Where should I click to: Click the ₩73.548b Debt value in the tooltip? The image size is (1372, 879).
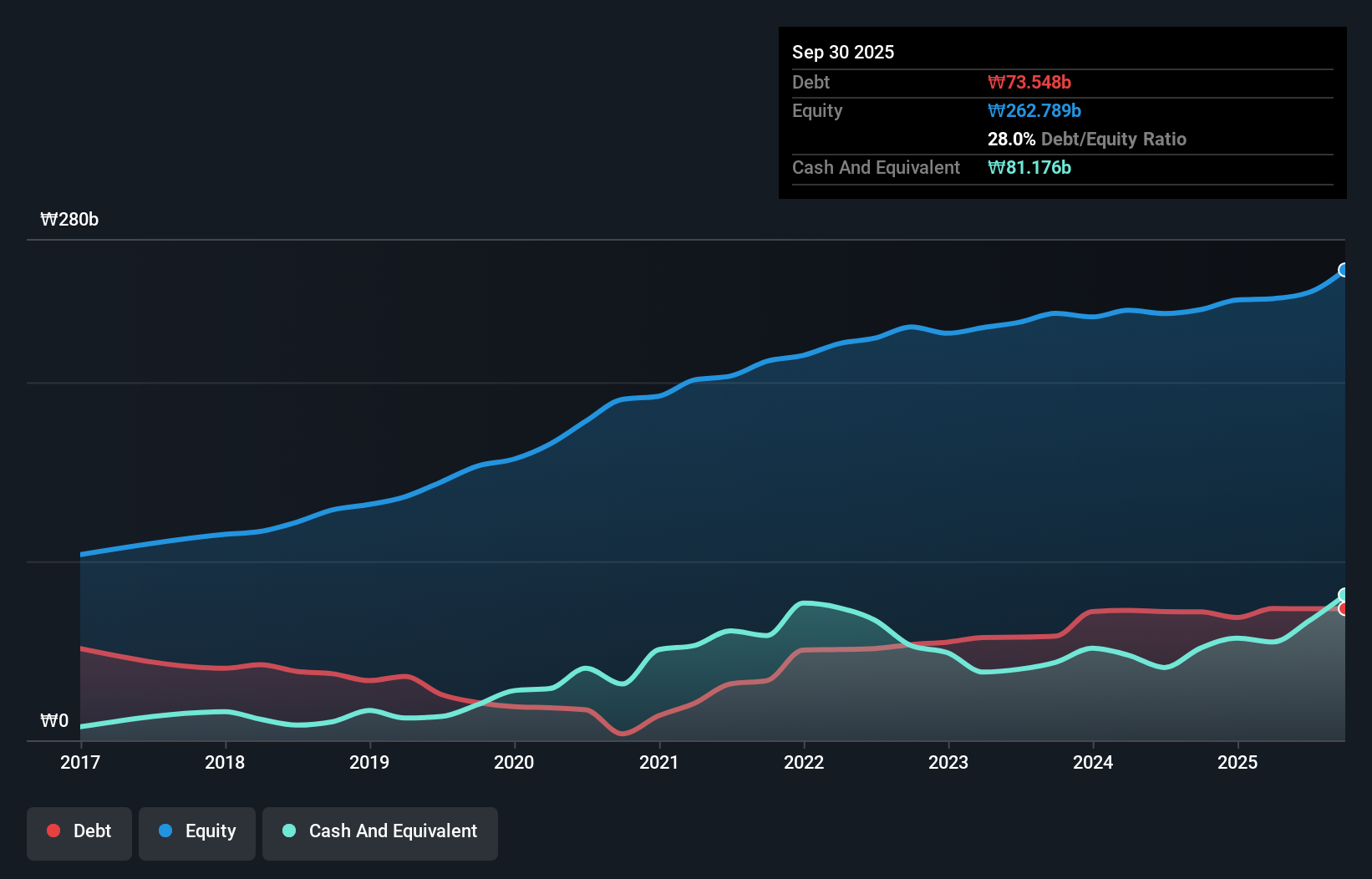(x=1030, y=82)
